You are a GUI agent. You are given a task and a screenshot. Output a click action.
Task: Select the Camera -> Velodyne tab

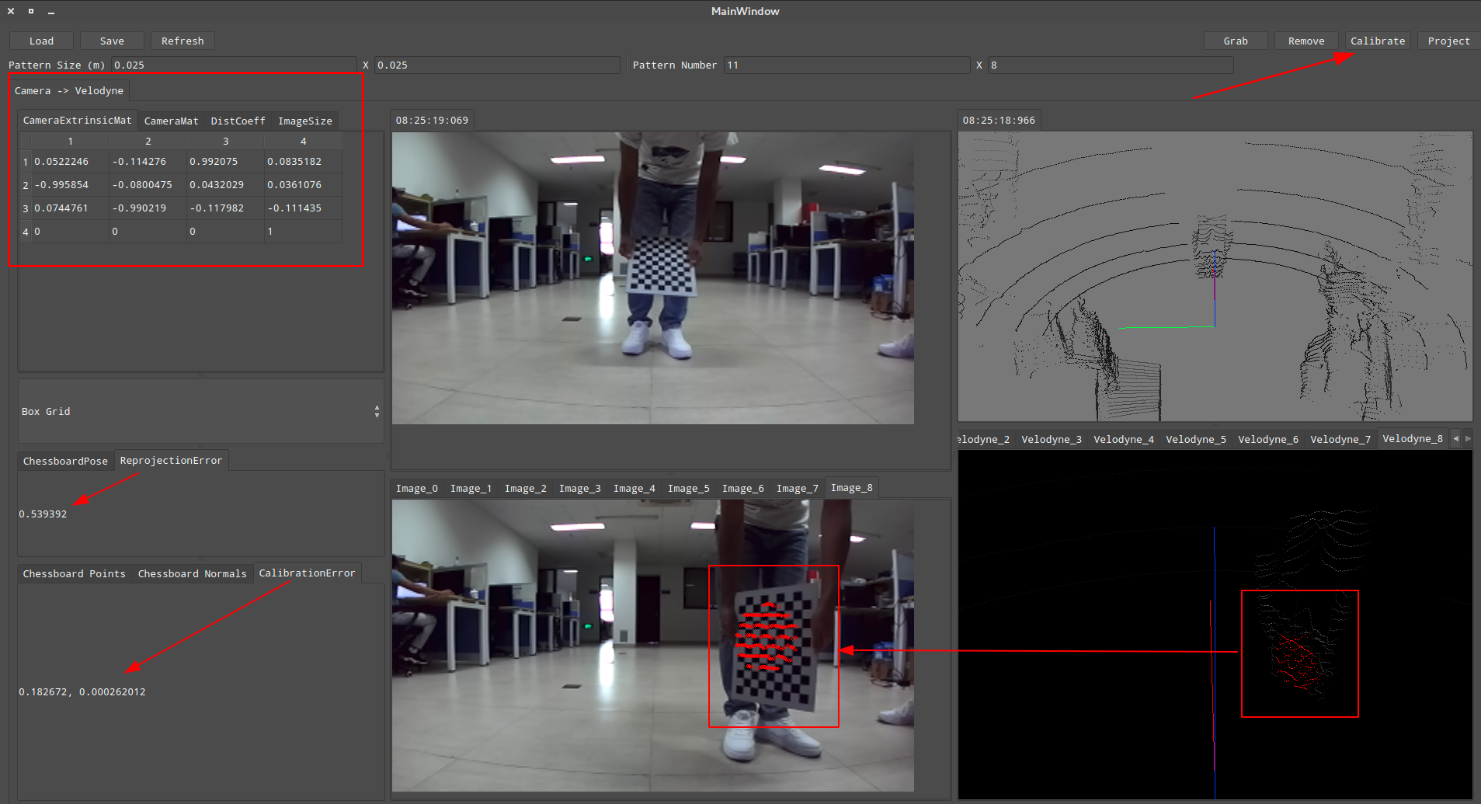[69, 91]
